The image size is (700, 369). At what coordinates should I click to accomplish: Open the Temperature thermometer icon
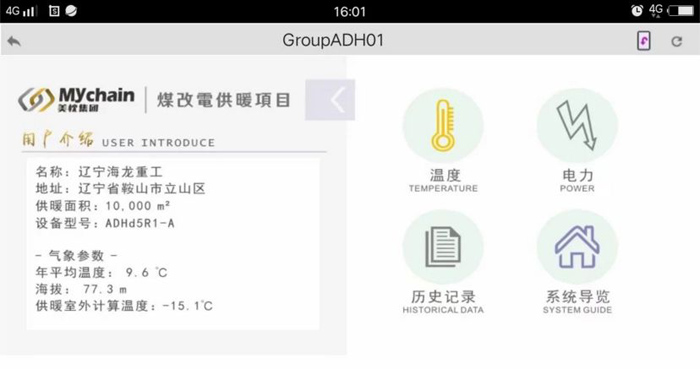443,126
